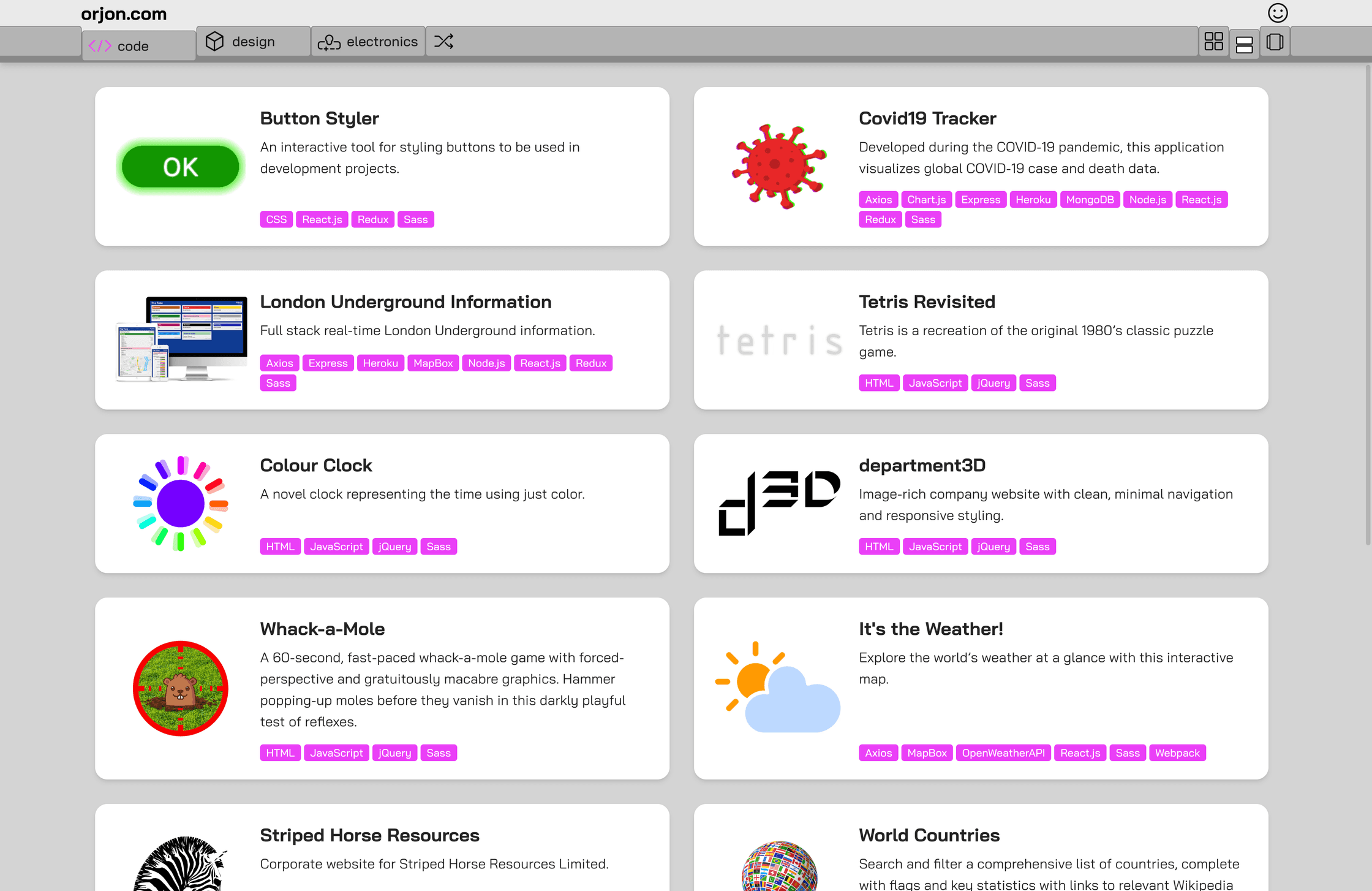Open the Covid19 Tracker project title
1372x891 pixels.
click(927, 118)
